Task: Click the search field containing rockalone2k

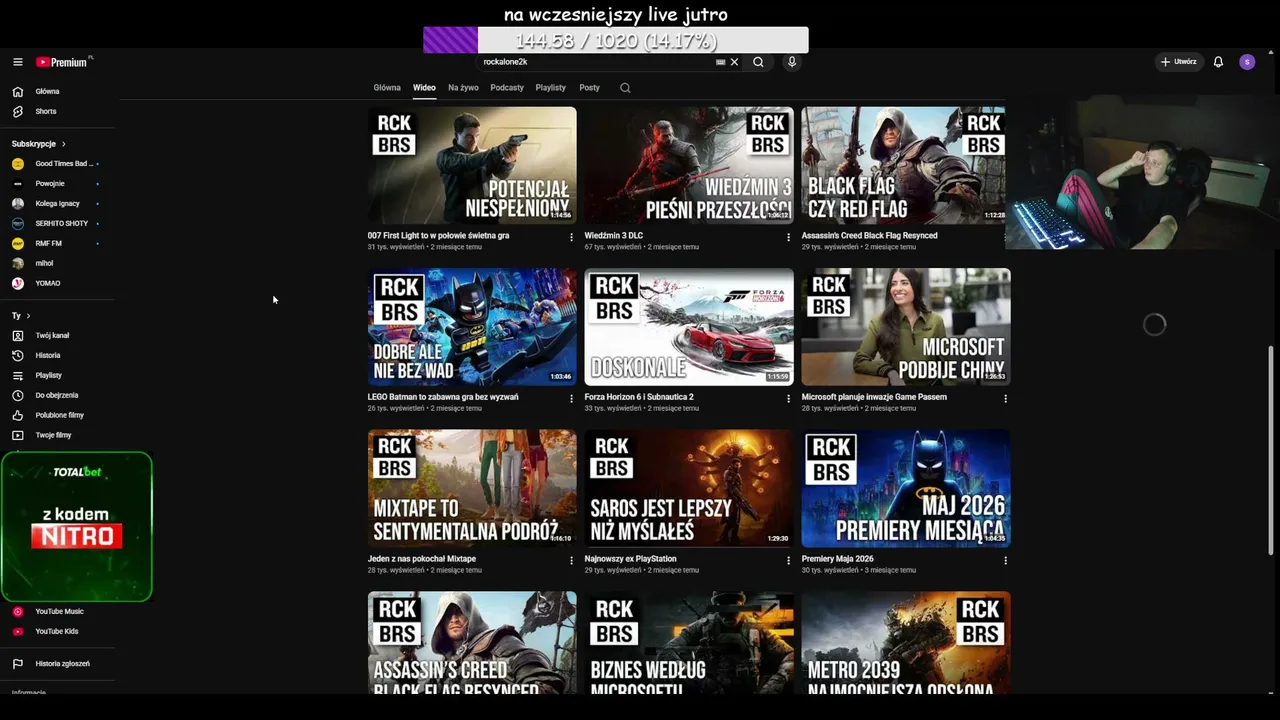Action: coord(595,62)
